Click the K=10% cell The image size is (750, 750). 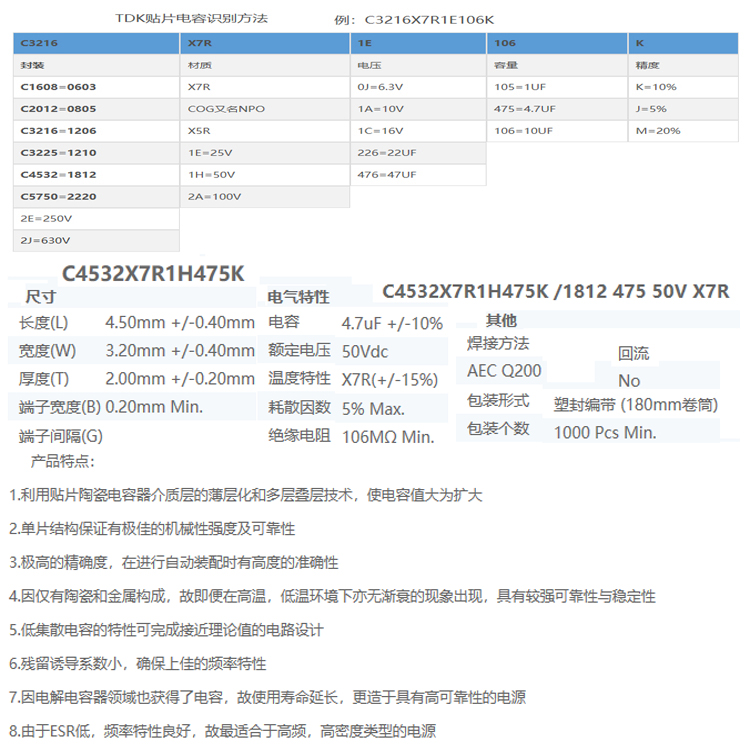tap(684, 87)
